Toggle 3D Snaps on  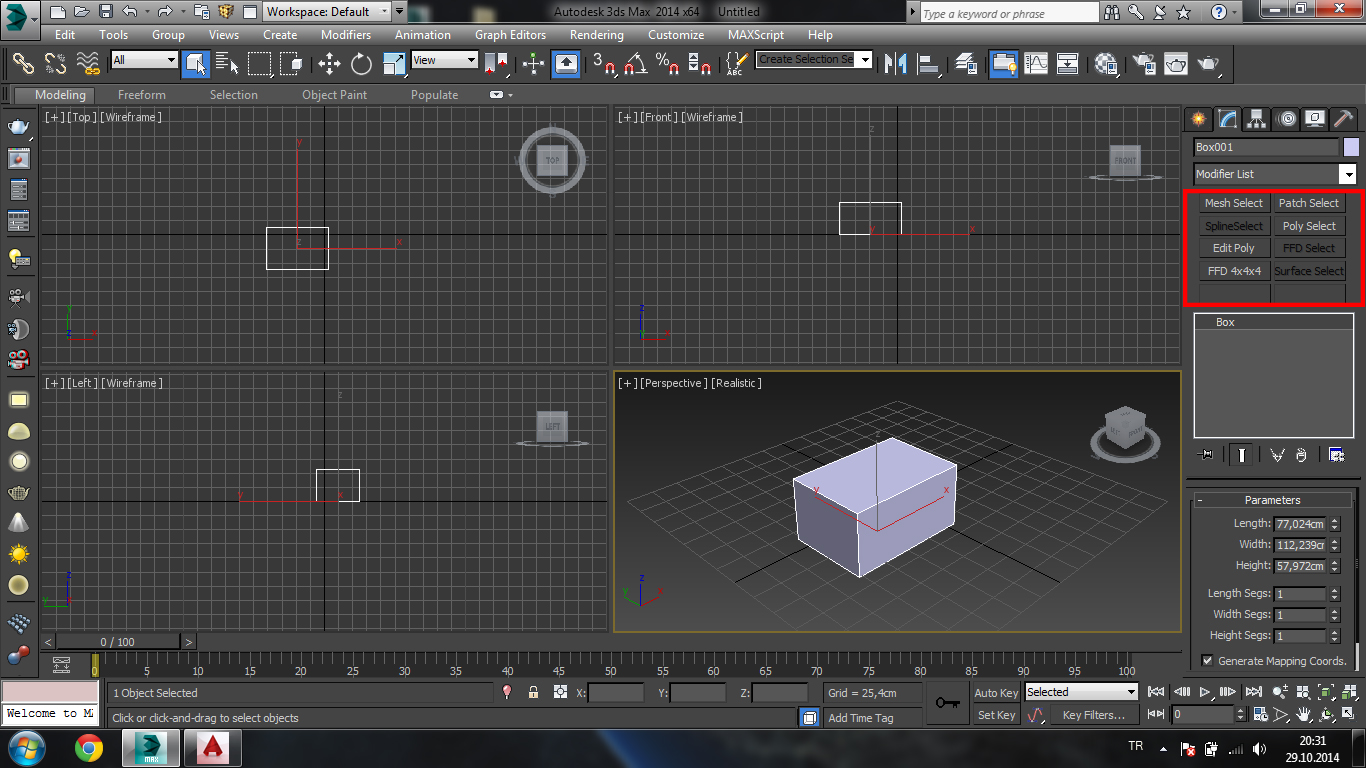coord(603,64)
